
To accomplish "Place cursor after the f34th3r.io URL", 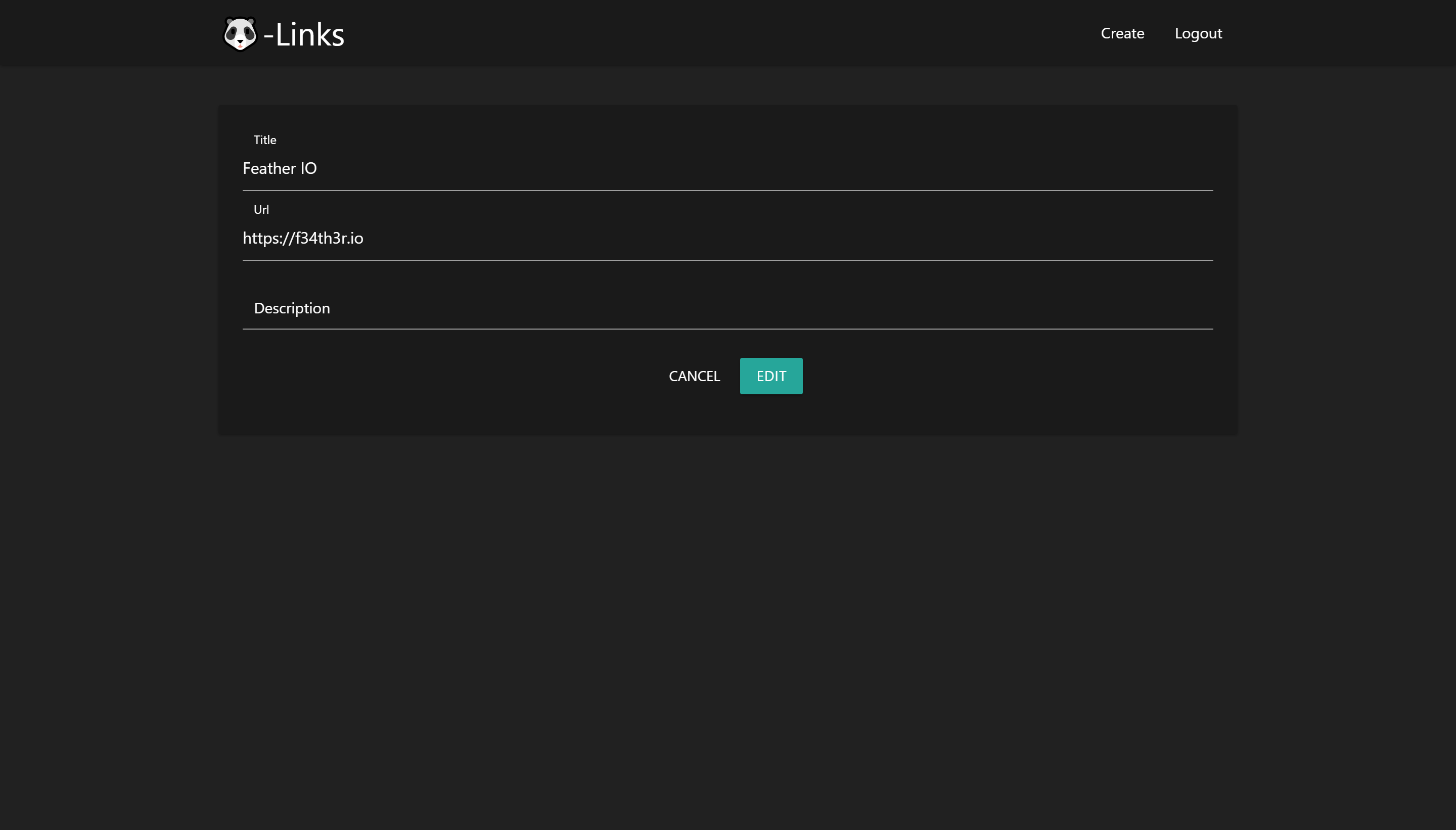I will tap(365, 238).
